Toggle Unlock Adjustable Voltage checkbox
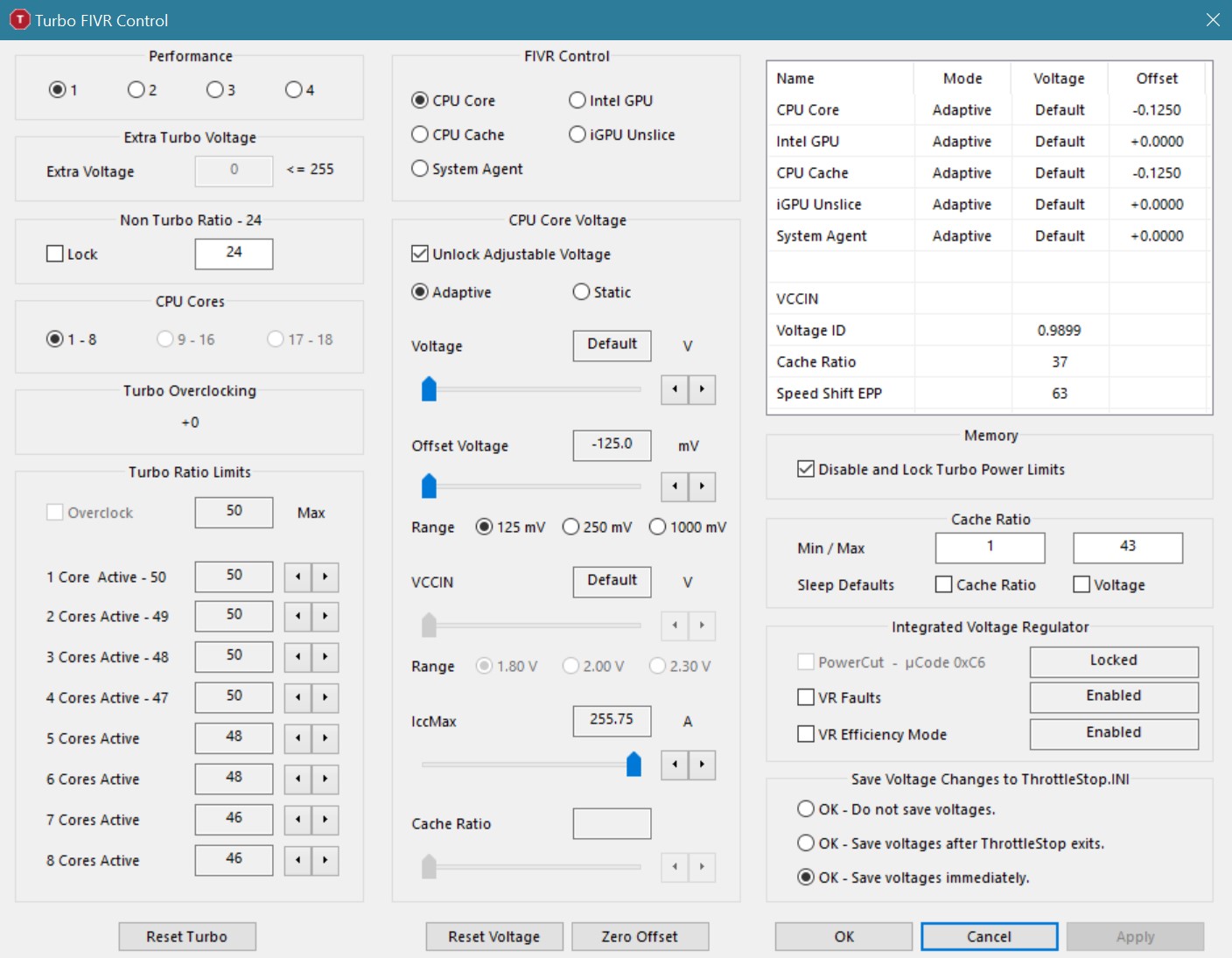Image resolution: width=1232 pixels, height=958 pixels. tap(420, 254)
